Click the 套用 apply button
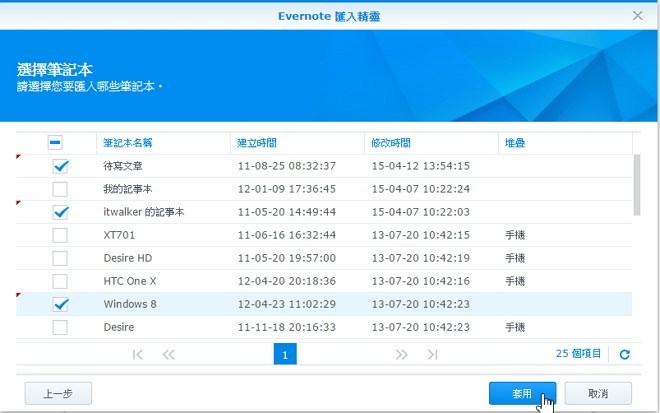The width and height of the screenshot is (660, 413). click(x=522, y=394)
